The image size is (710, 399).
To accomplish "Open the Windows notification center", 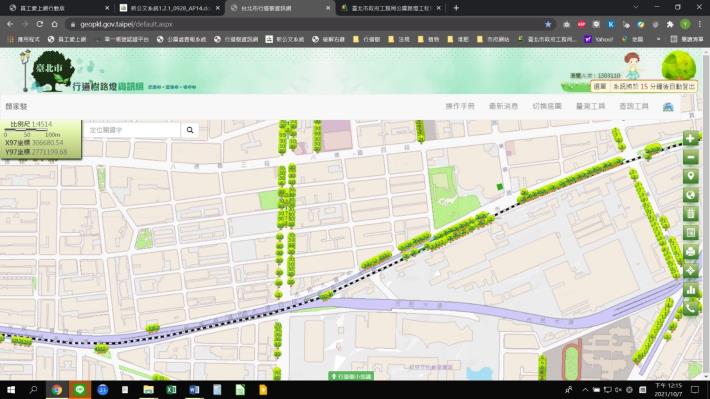I will coord(695,389).
